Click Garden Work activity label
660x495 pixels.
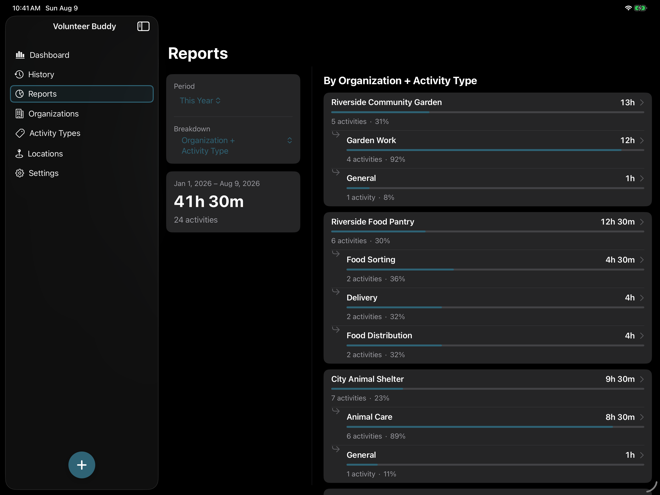click(x=371, y=140)
